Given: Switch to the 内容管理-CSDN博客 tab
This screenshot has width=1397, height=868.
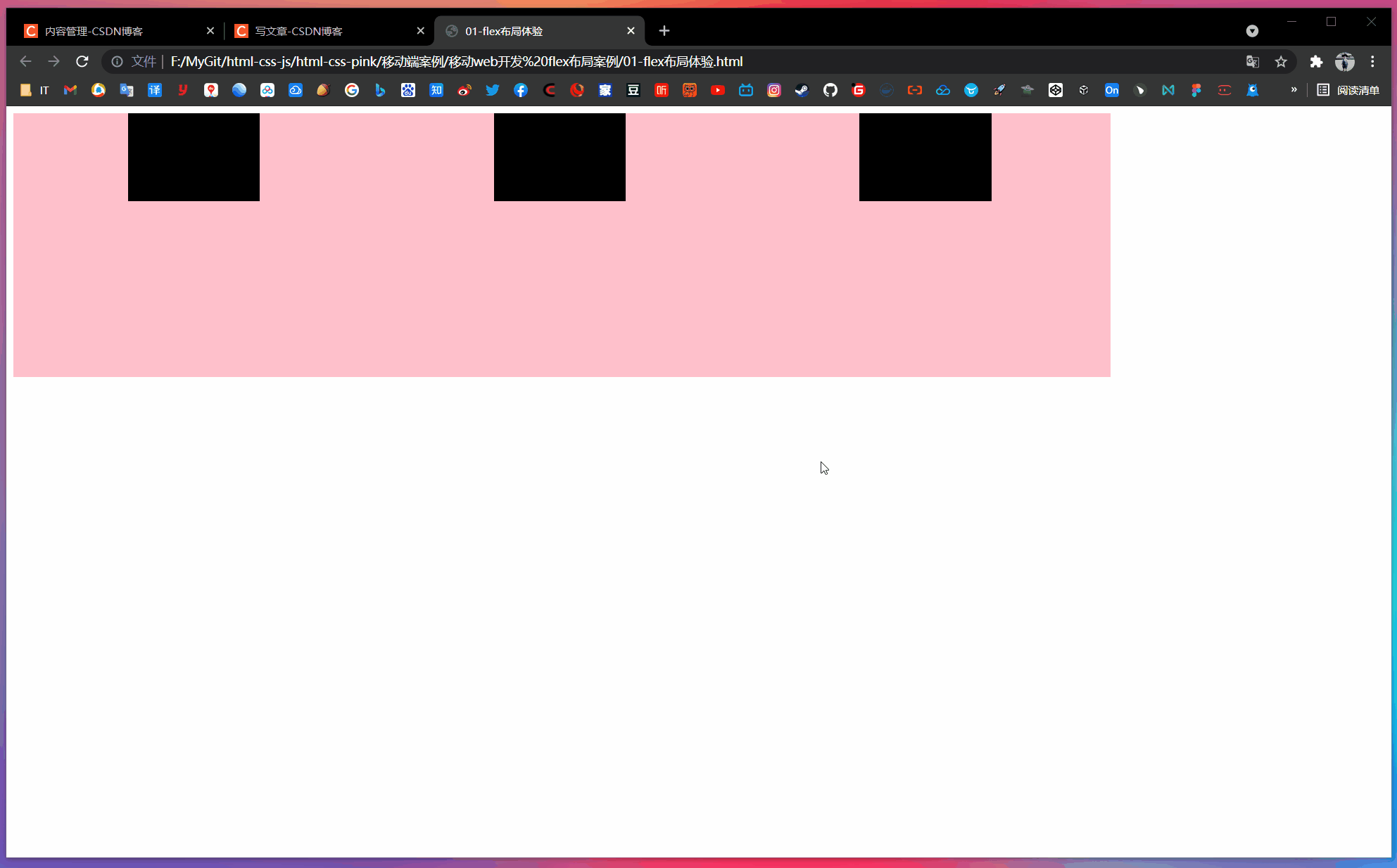Looking at the screenshot, I should [x=113, y=31].
